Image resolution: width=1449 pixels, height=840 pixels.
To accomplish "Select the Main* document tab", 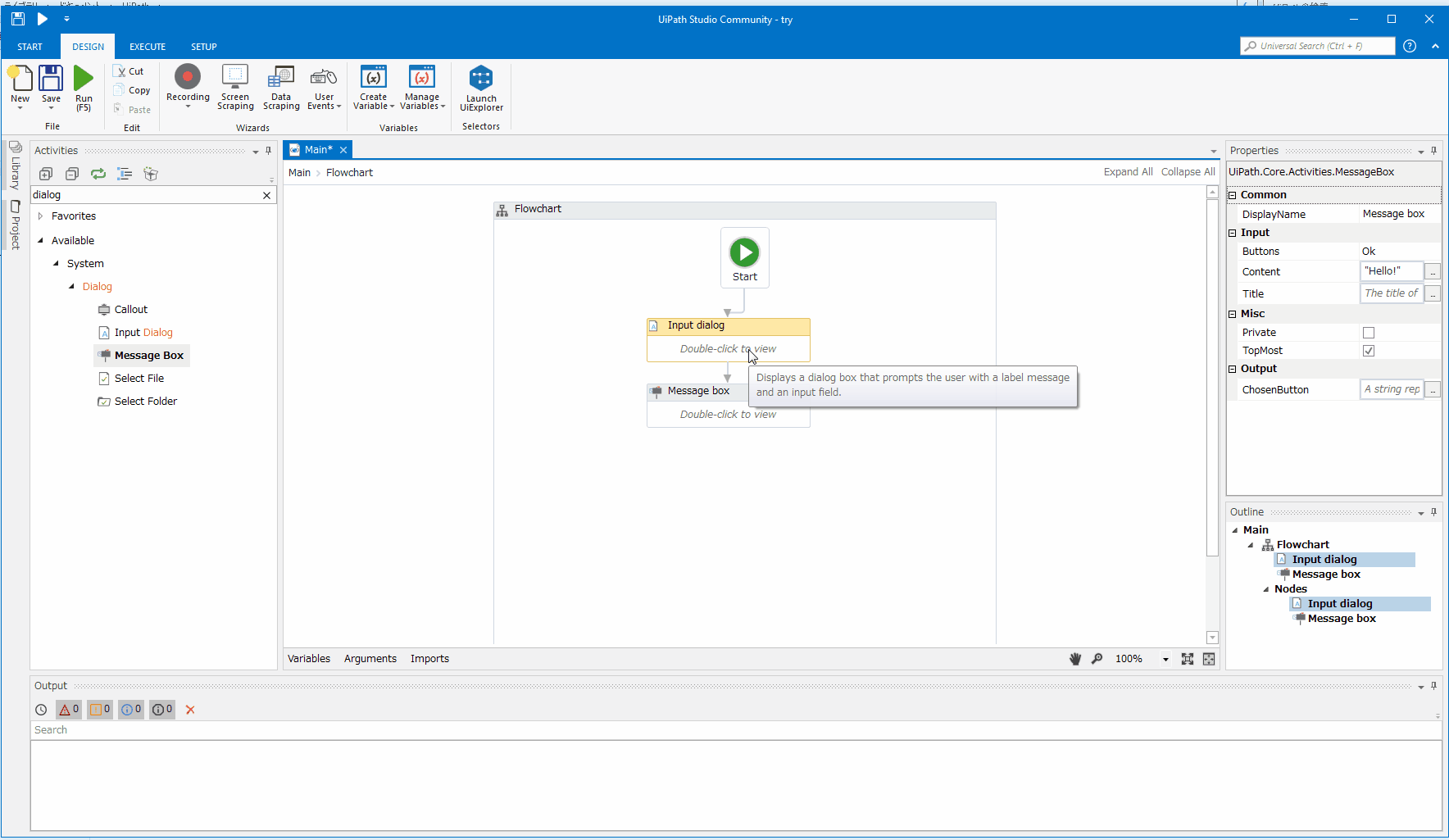I will click(318, 150).
